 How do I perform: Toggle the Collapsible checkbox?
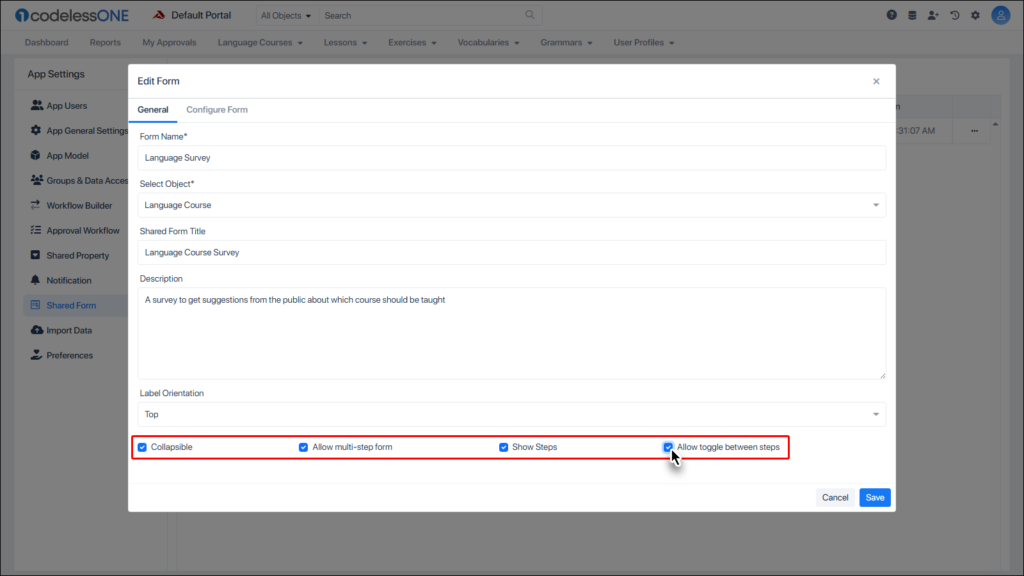(x=142, y=447)
